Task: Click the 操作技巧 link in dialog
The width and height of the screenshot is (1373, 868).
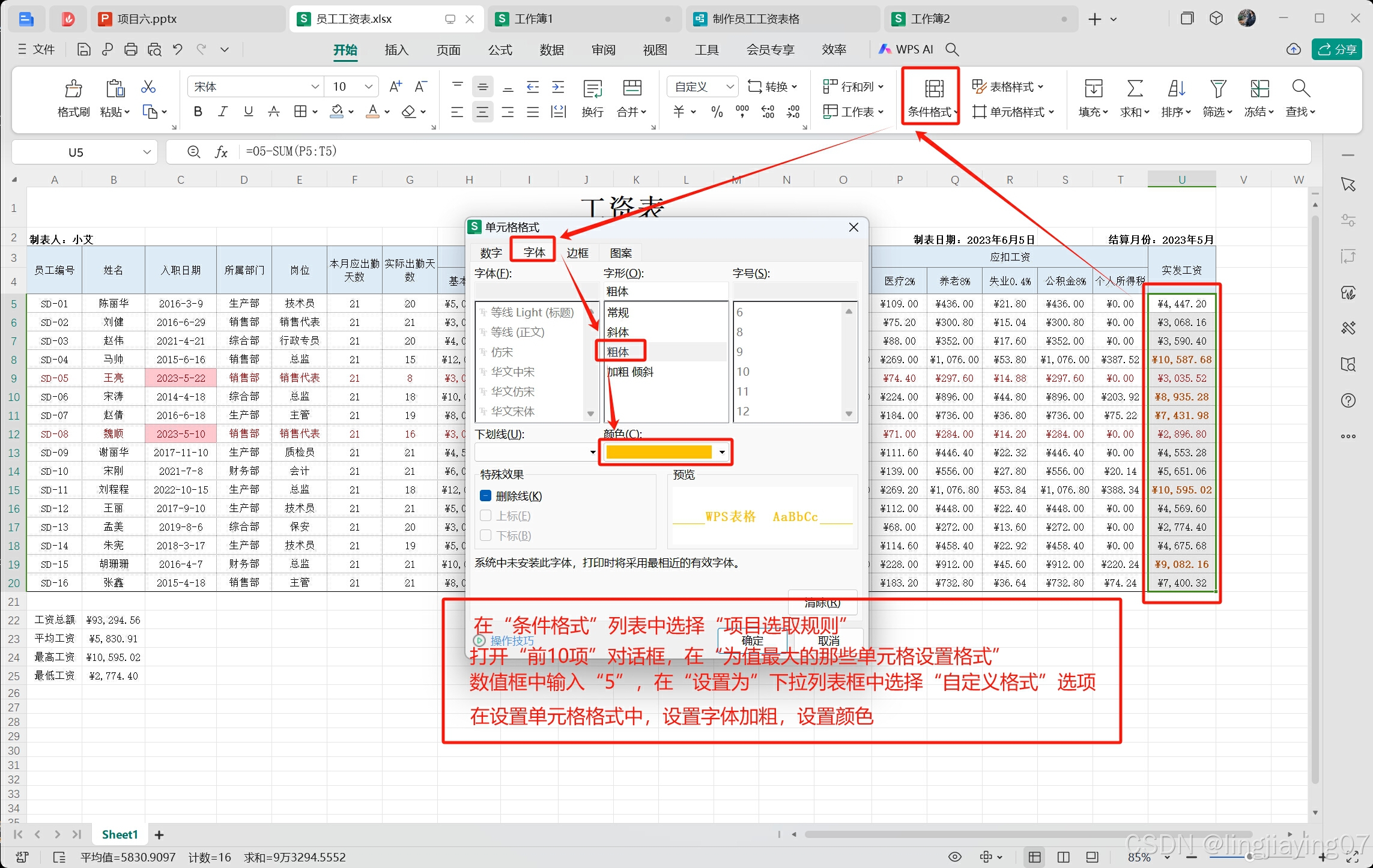Action: pyautogui.click(x=511, y=640)
